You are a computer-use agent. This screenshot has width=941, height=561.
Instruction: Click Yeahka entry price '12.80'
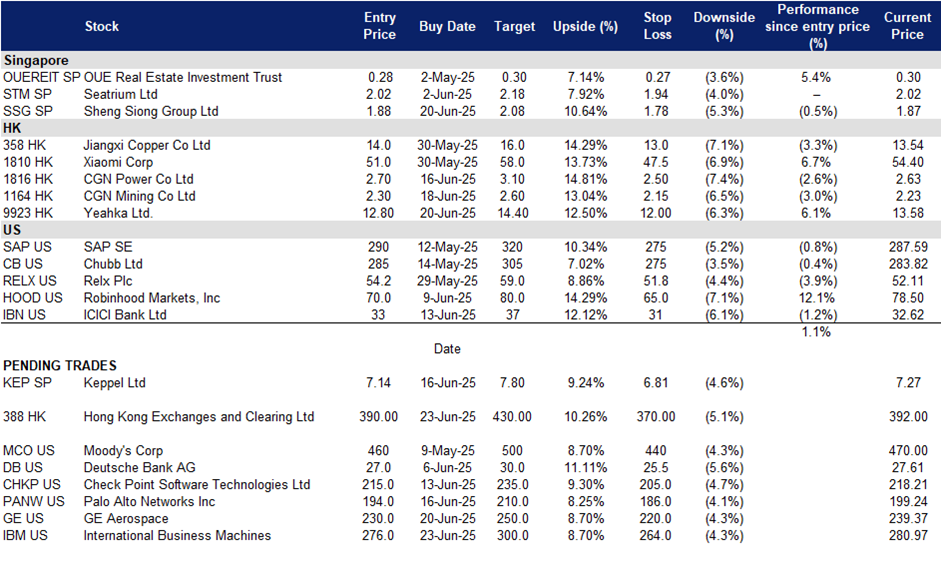[x=379, y=213]
